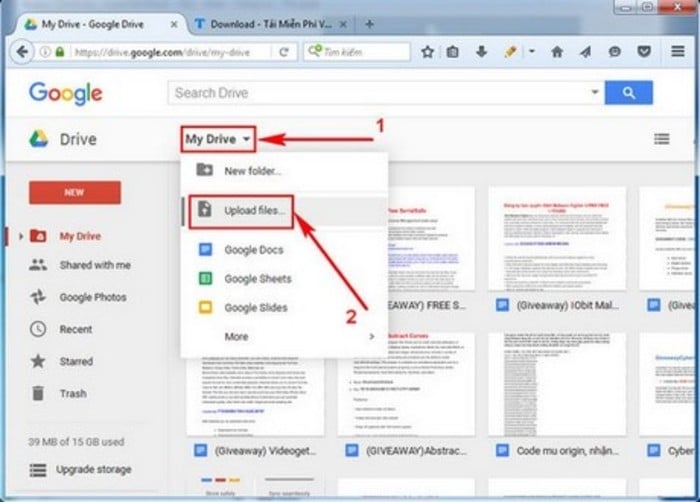This screenshot has width=700, height=502.
Task: Choose Upload files... from the menu
Action: point(284,211)
